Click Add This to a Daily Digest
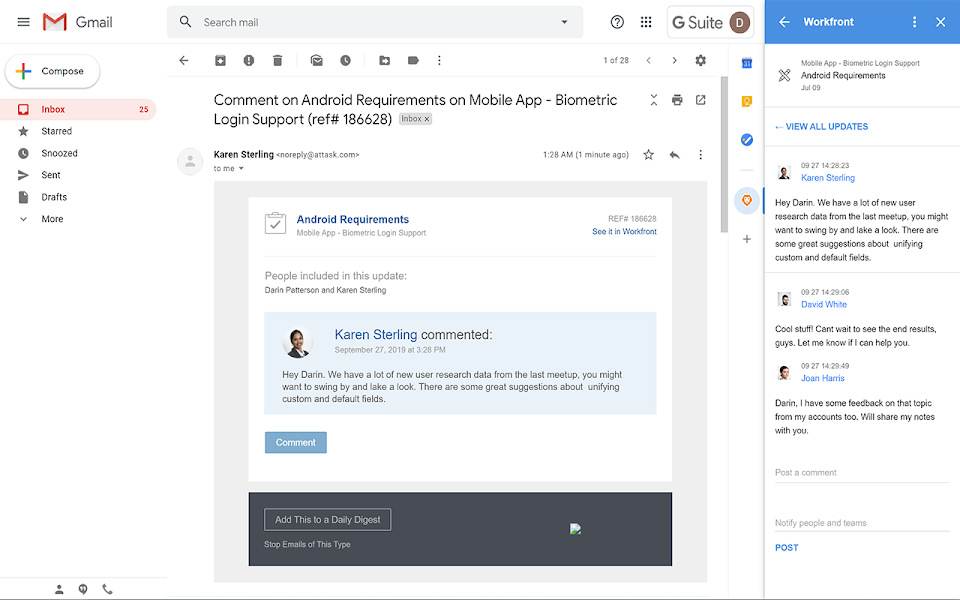960x600 pixels. coord(328,519)
